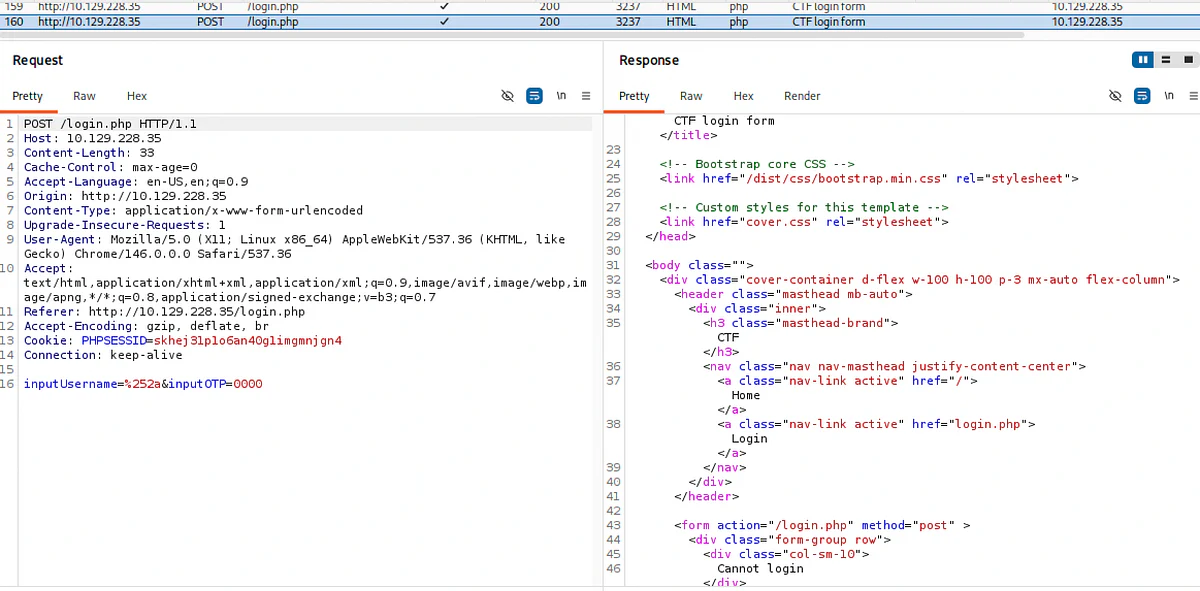Click the Content-Type urlencoded header
Screen dimensions: 1200x591
pos(193,211)
